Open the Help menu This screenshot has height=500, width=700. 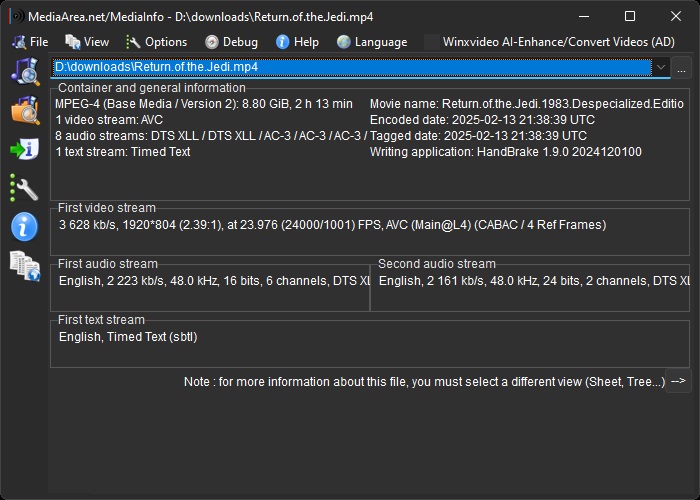coord(297,42)
